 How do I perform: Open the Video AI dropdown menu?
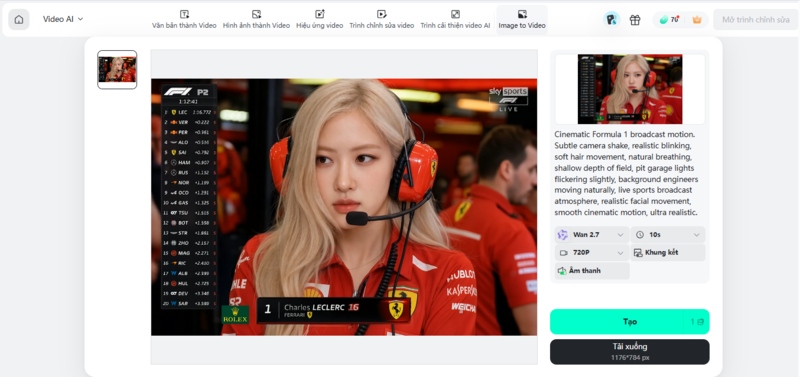tap(63, 19)
